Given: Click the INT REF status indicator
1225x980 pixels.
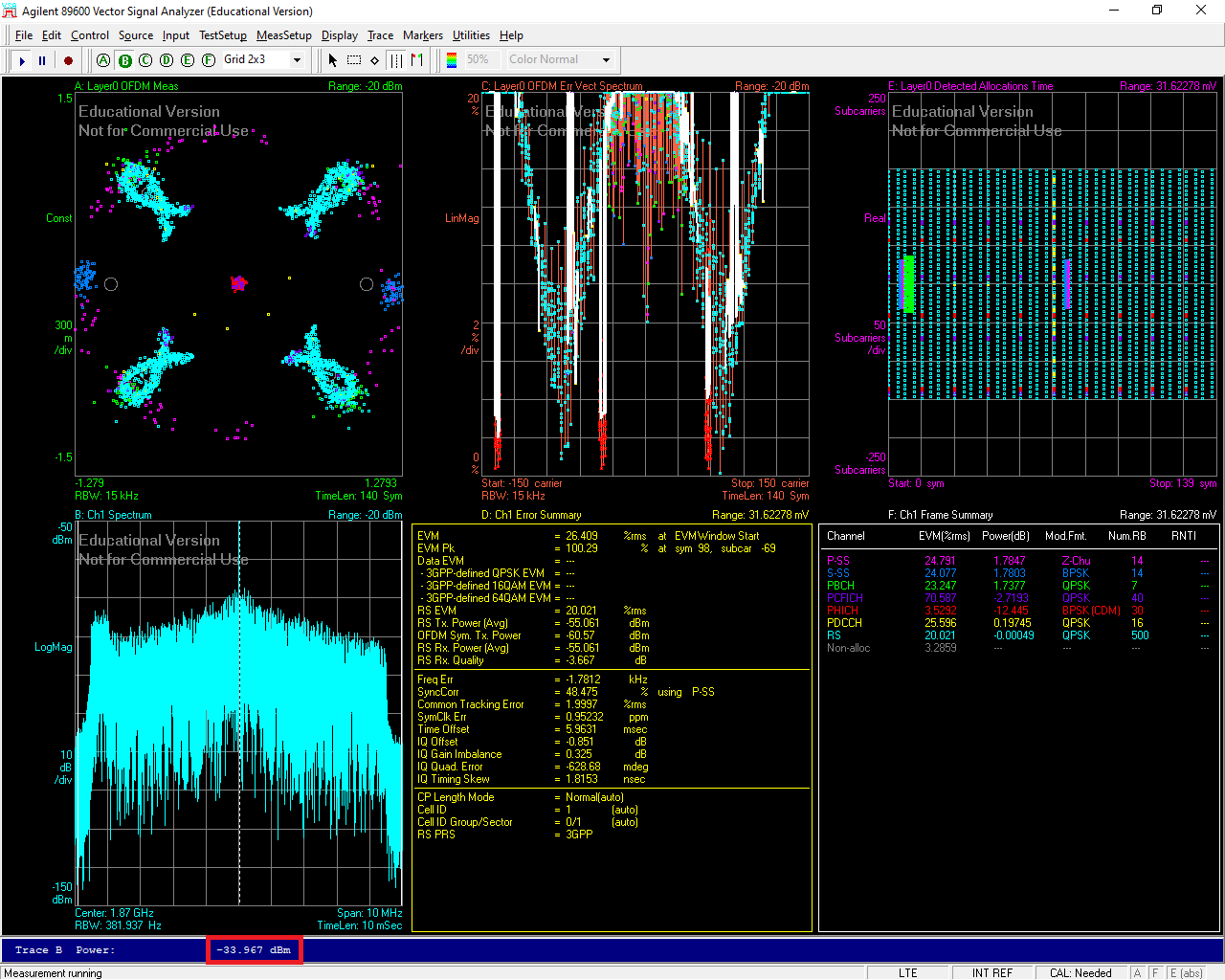Looking at the screenshot, I should coord(991,973).
